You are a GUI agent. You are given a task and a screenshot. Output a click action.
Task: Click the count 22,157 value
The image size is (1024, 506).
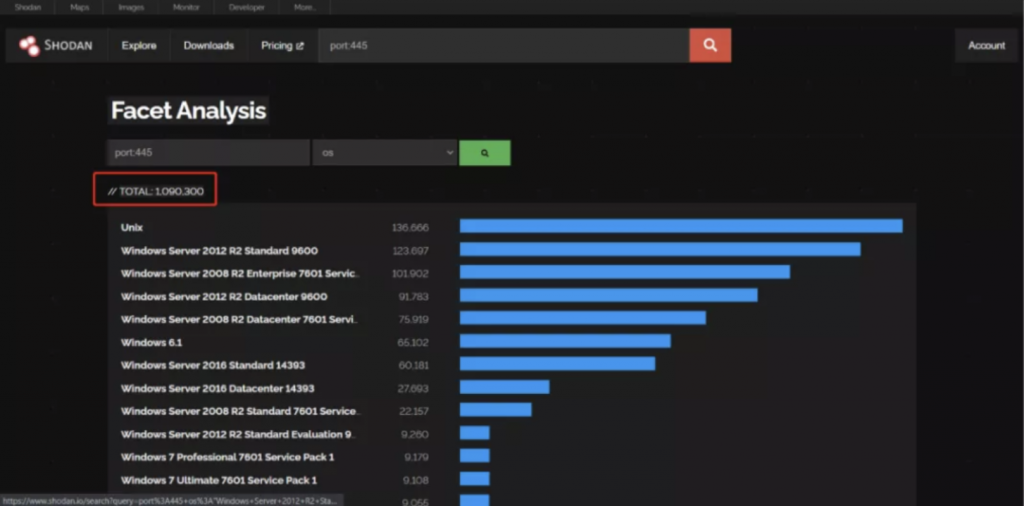click(414, 411)
